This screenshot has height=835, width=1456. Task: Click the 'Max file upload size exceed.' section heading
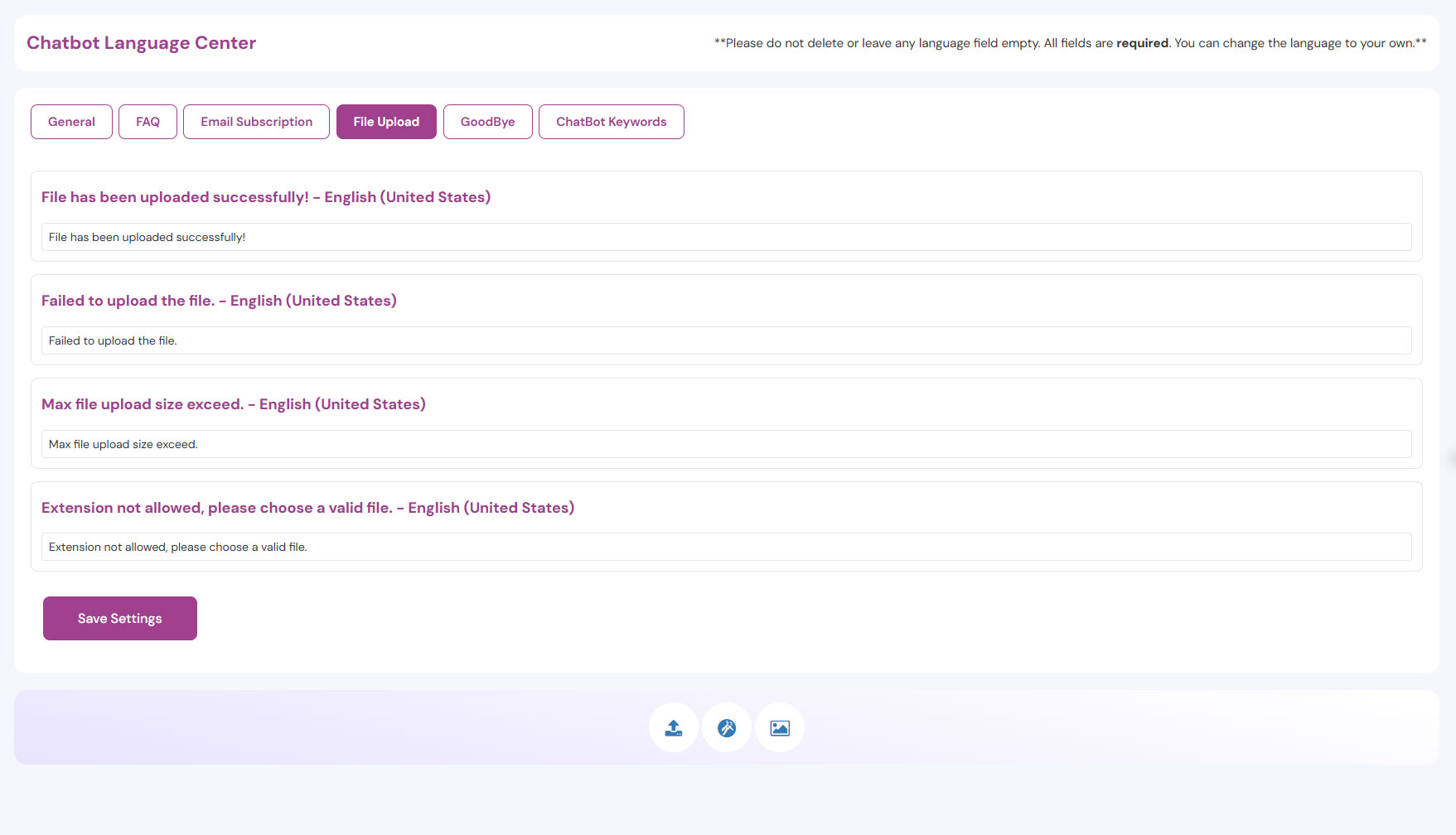[234, 404]
